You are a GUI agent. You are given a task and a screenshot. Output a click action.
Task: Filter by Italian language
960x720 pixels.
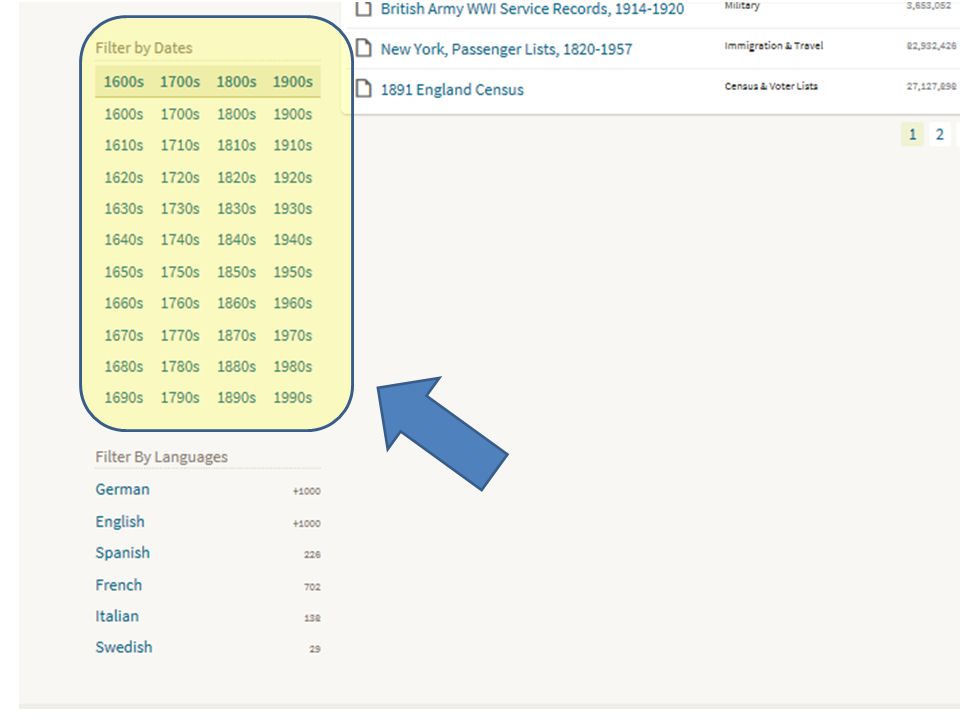(117, 616)
